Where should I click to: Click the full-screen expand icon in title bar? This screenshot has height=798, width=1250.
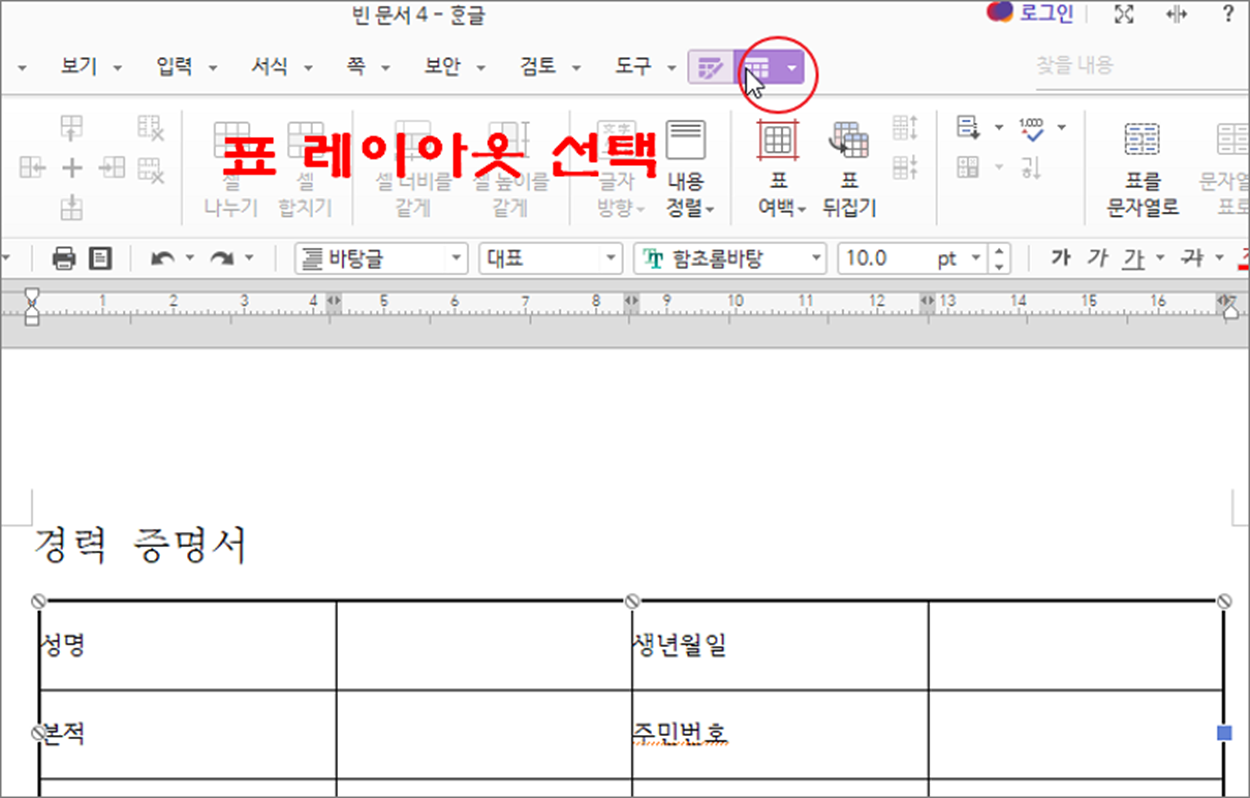click(x=1125, y=14)
